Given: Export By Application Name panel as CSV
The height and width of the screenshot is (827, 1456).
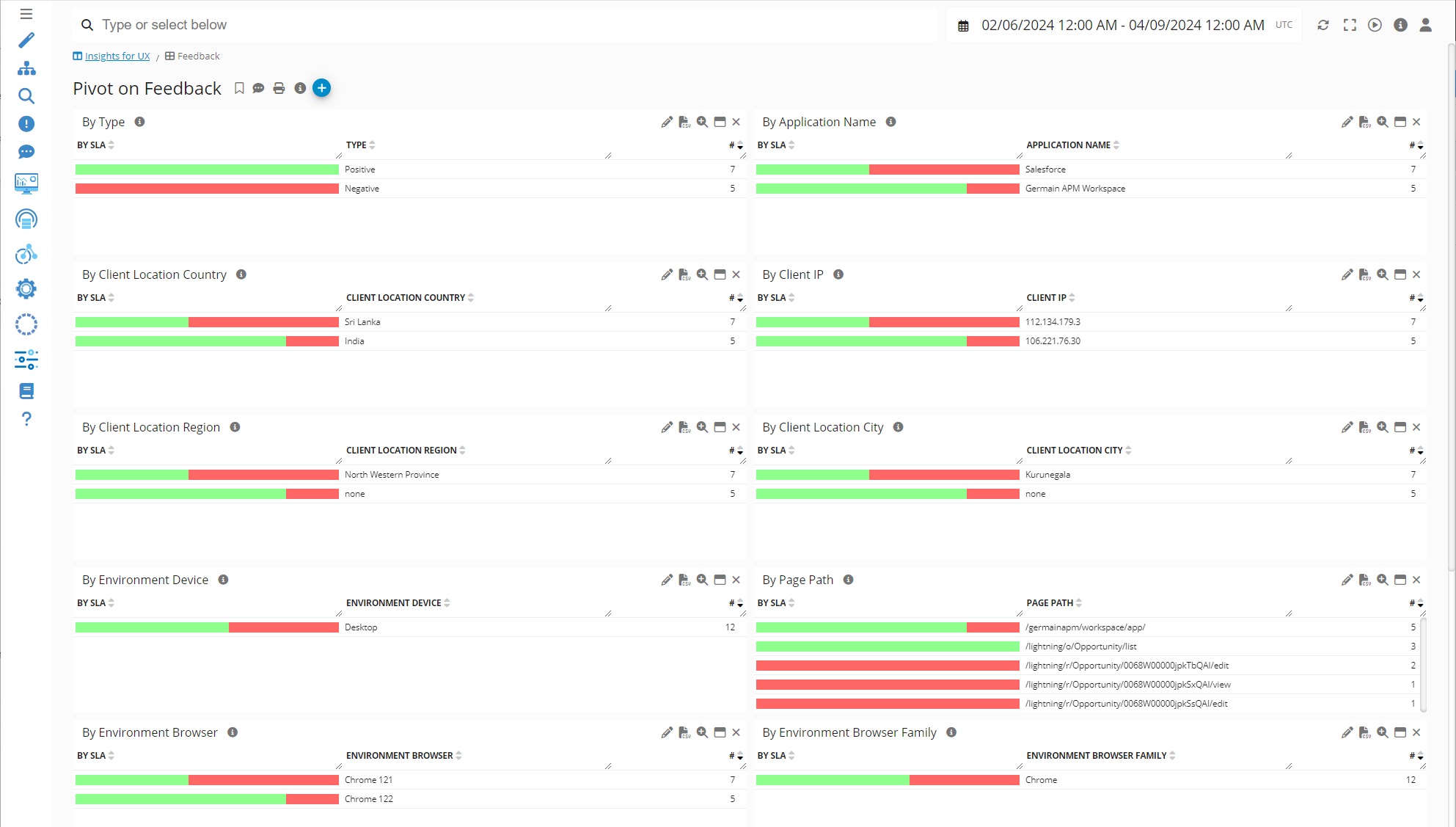Looking at the screenshot, I should [x=1364, y=122].
